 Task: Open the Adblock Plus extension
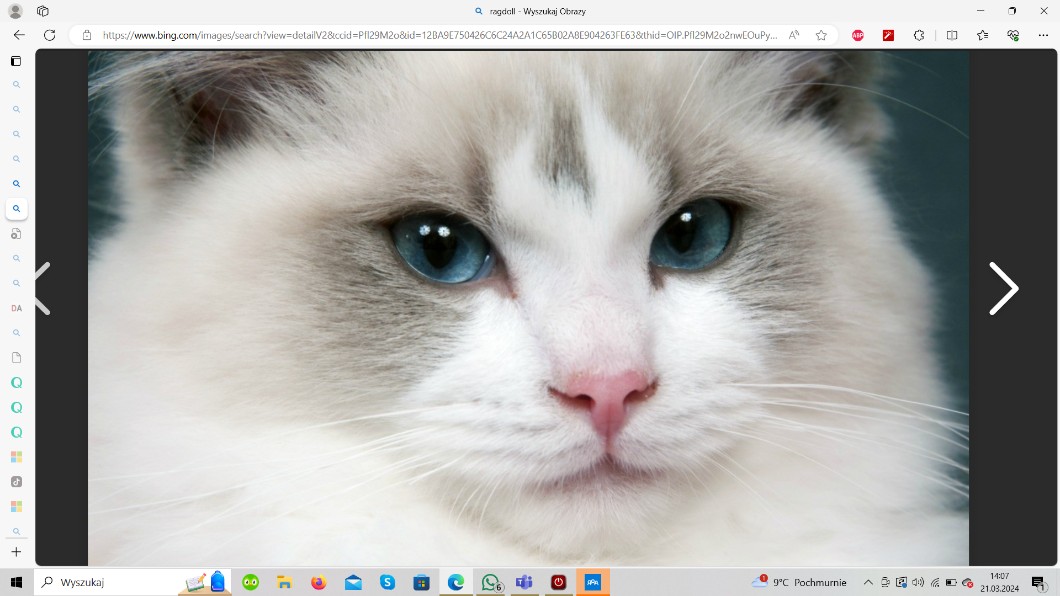[857, 35]
